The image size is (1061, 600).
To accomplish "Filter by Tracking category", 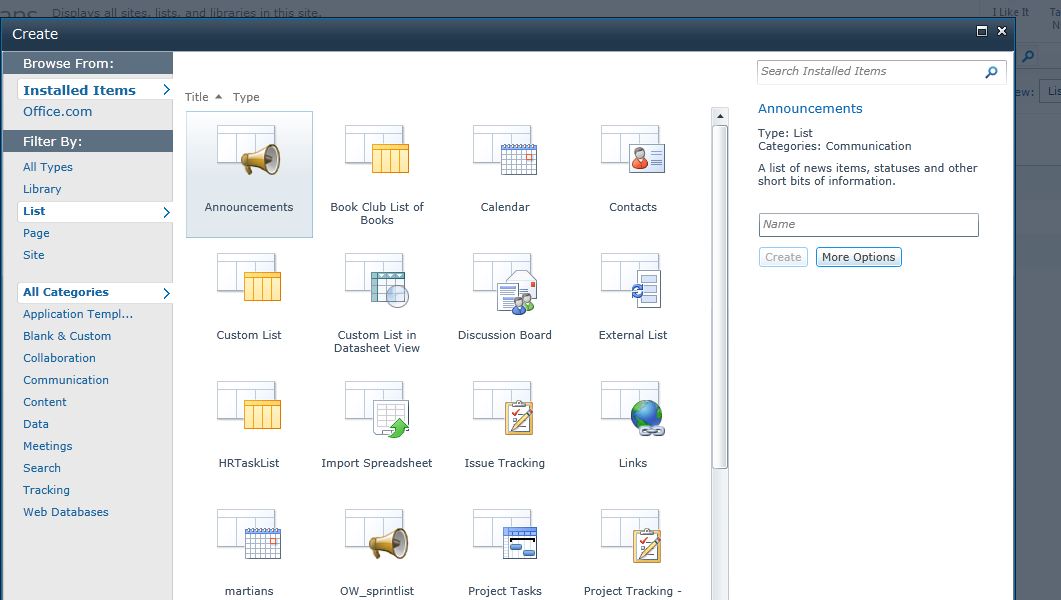I will [46, 490].
